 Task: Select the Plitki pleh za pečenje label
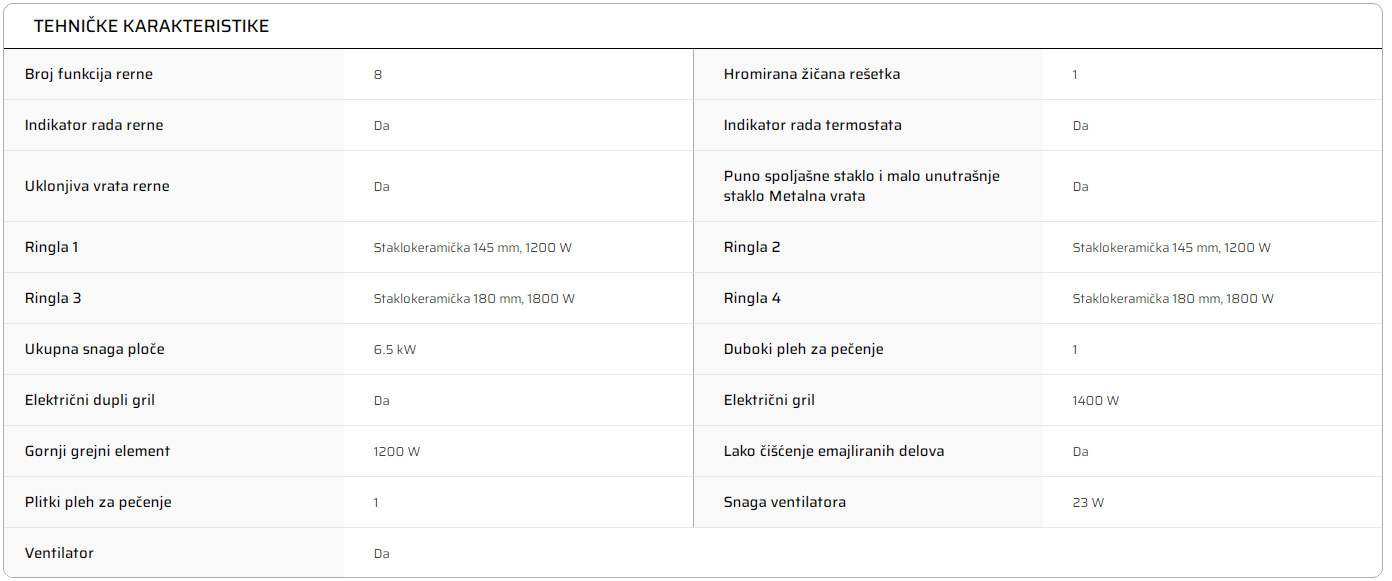pos(98,502)
